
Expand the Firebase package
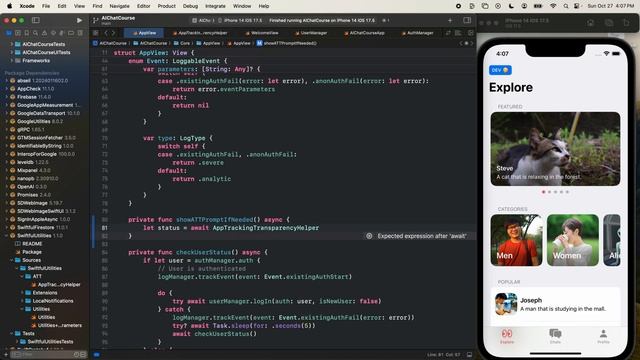coord(7,97)
